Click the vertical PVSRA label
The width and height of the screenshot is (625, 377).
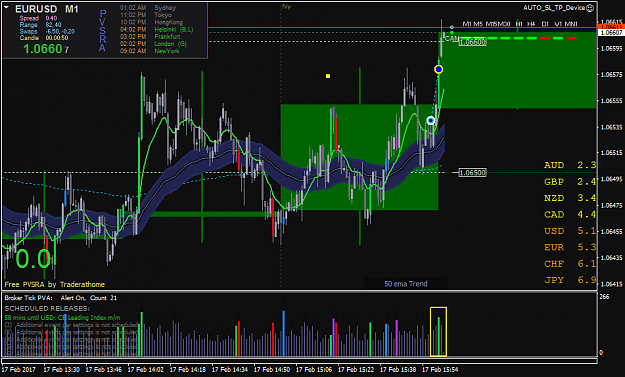pos(102,31)
